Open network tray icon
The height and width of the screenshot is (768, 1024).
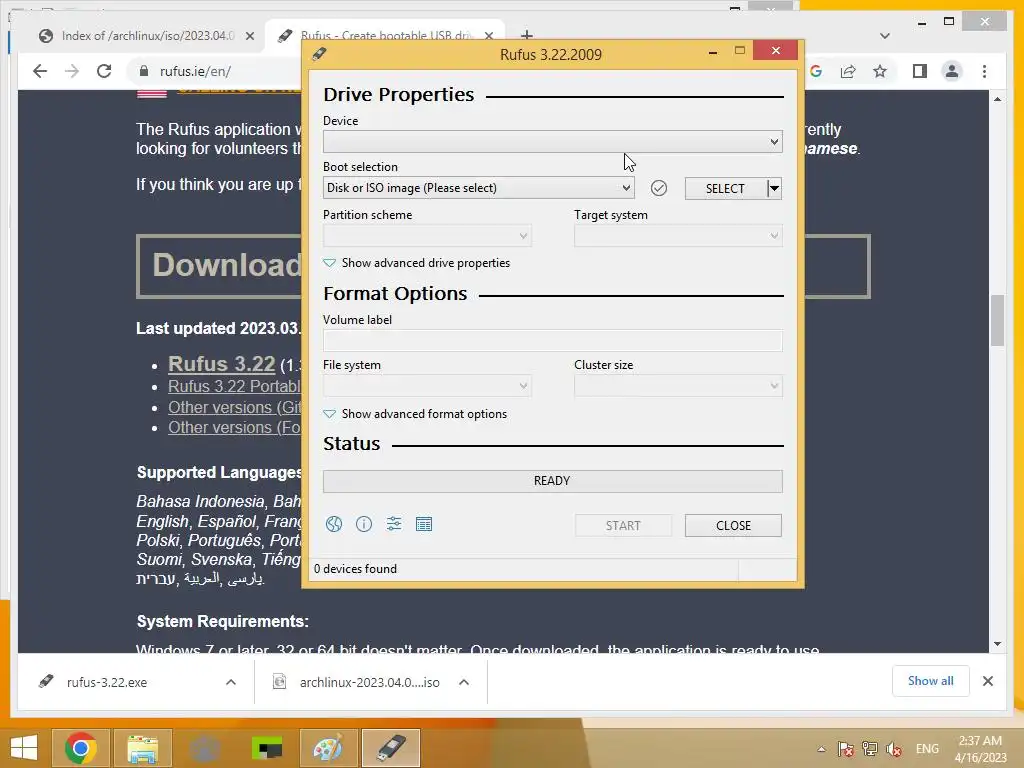(x=870, y=749)
